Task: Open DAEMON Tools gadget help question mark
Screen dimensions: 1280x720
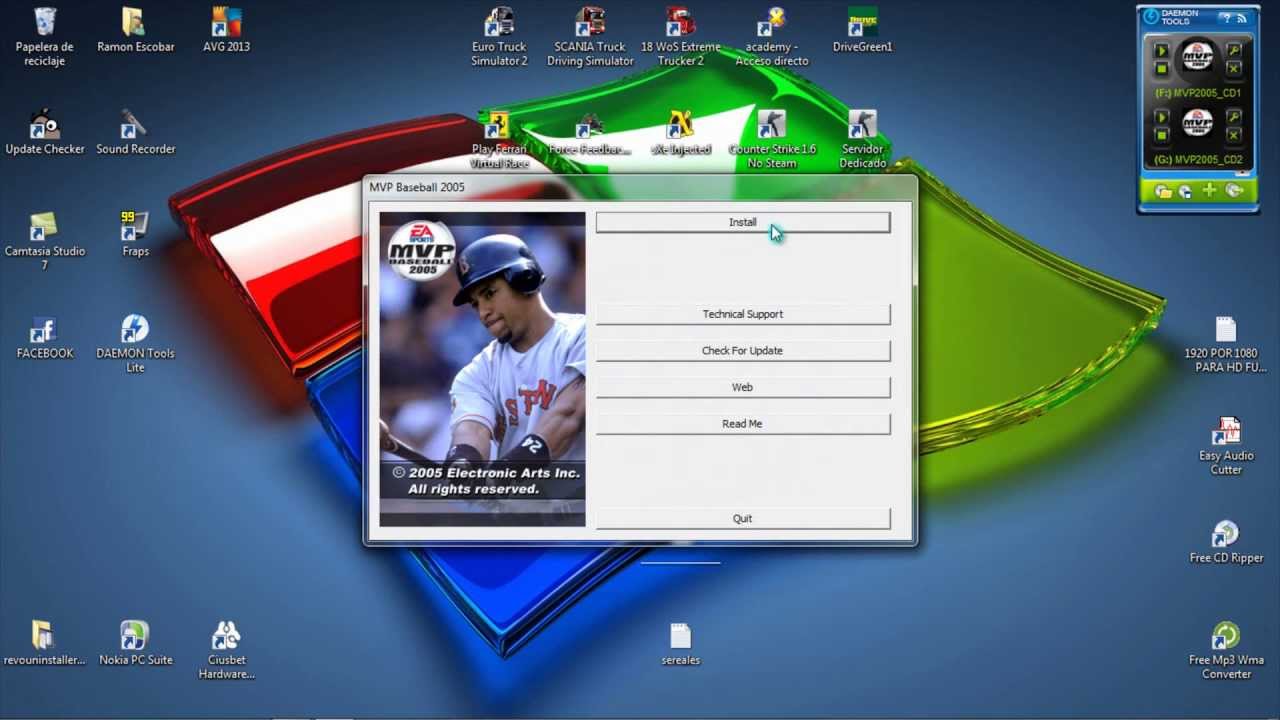Action: point(1226,19)
